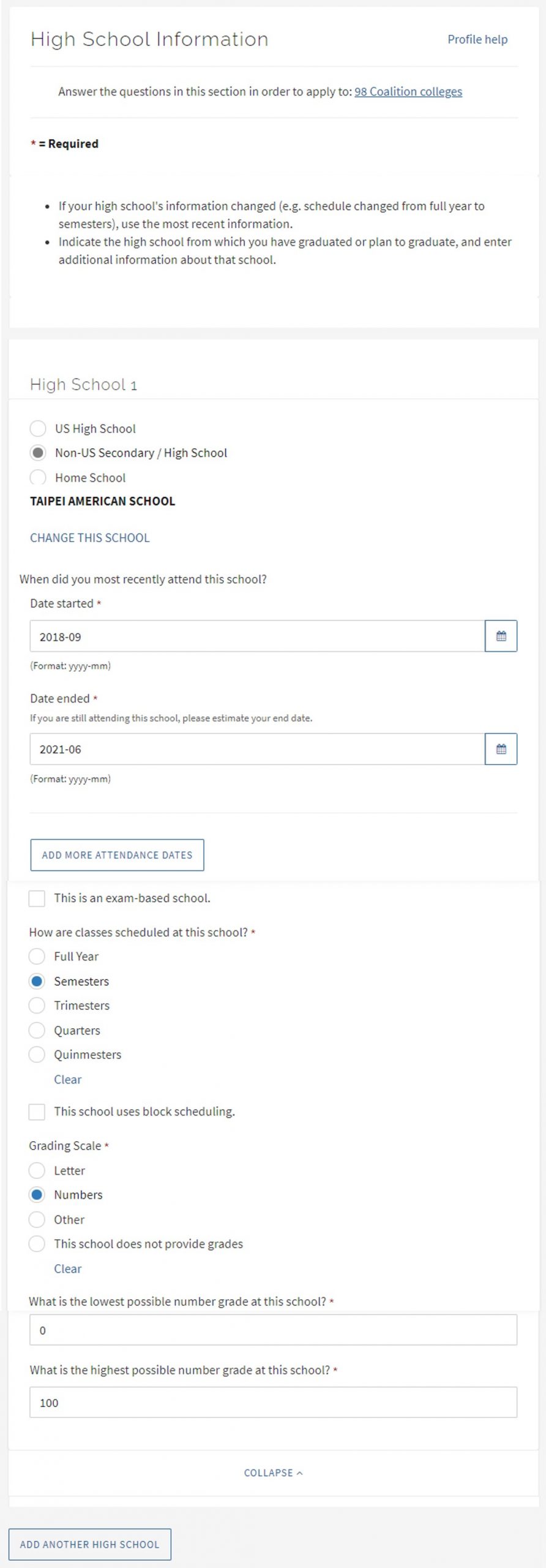
Task: Choose "Full Year" scheduling option
Action: (37, 956)
